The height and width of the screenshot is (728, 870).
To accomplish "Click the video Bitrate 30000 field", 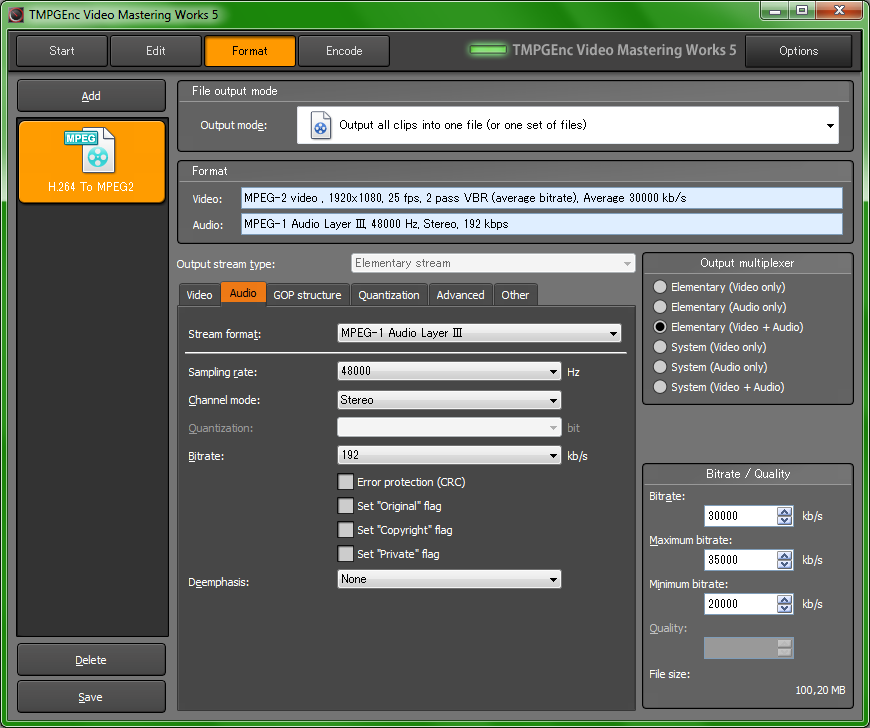I will point(740,516).
